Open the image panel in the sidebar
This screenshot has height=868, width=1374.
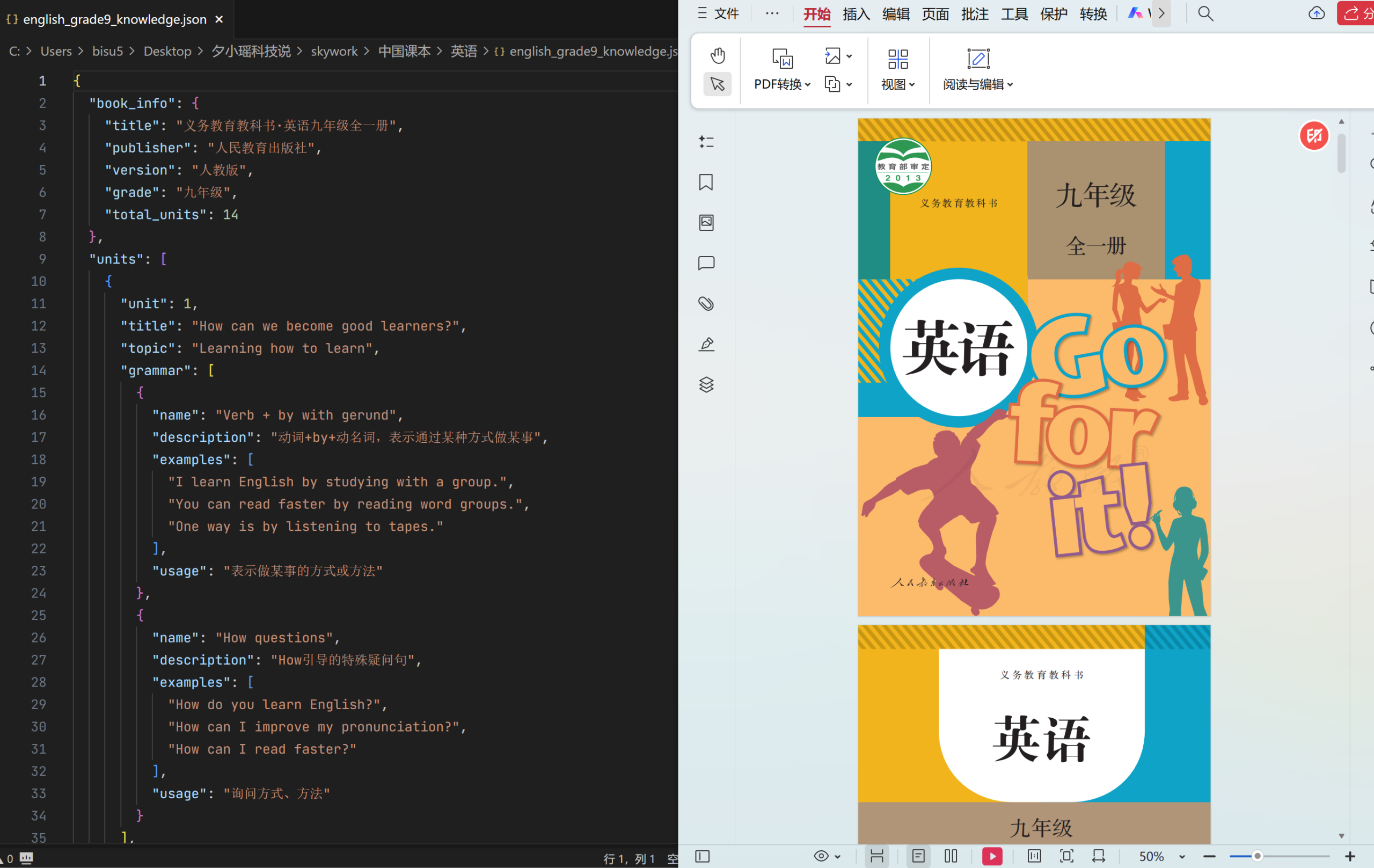click(x=706, y=223)
